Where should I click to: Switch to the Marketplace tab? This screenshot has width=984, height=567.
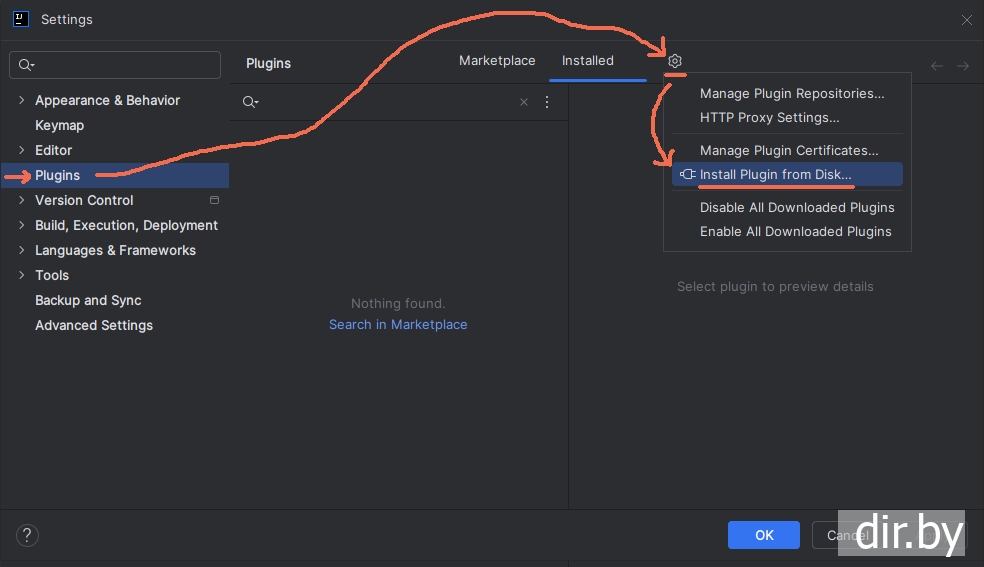(x=497, y=61)
